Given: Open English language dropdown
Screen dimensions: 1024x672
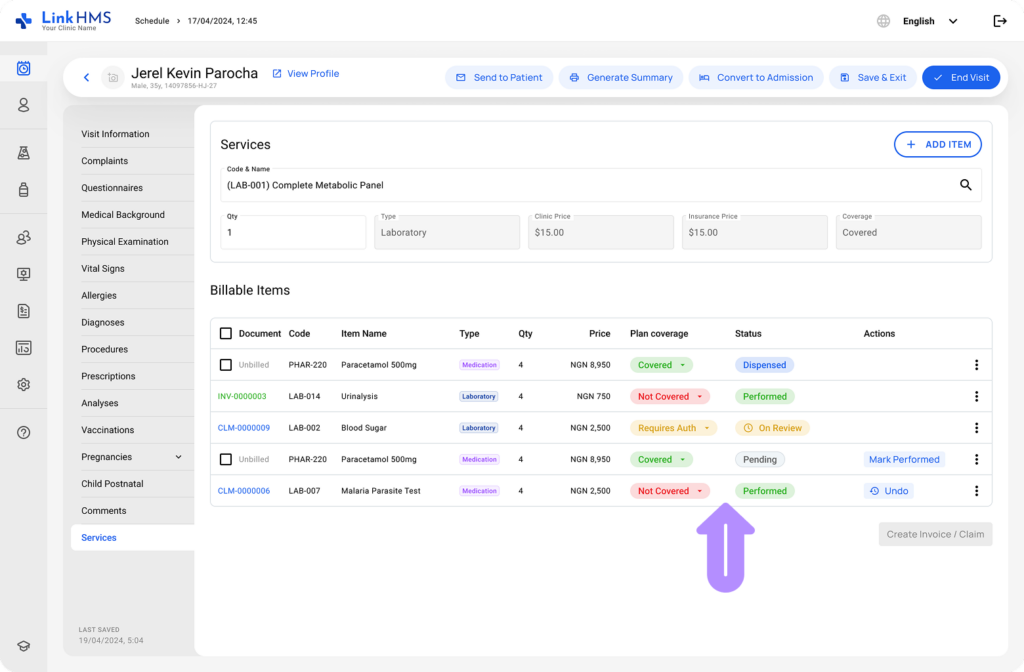Looking at the screenshot, I should coord(930,21).
